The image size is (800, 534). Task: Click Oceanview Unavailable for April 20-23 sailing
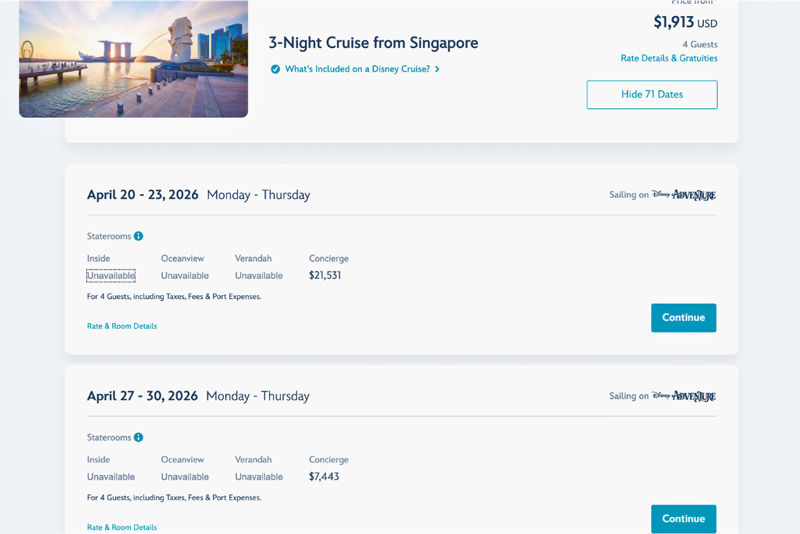185,276
